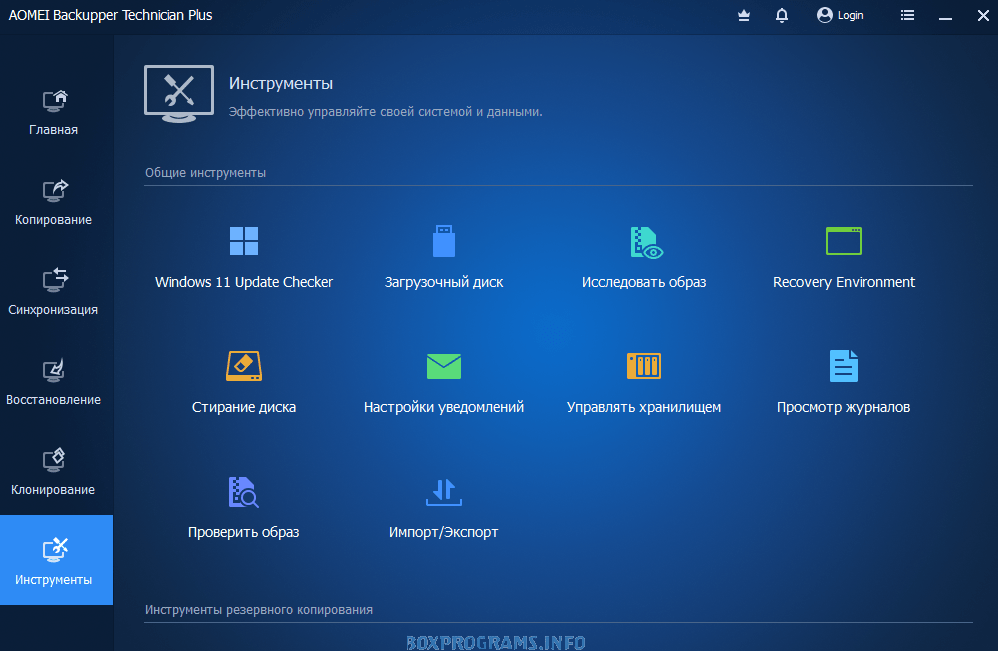Click the AOMEI Backupper Technician Plus title
The height and width of the screenshot is (651, 998).
click(x=110, y=15)
